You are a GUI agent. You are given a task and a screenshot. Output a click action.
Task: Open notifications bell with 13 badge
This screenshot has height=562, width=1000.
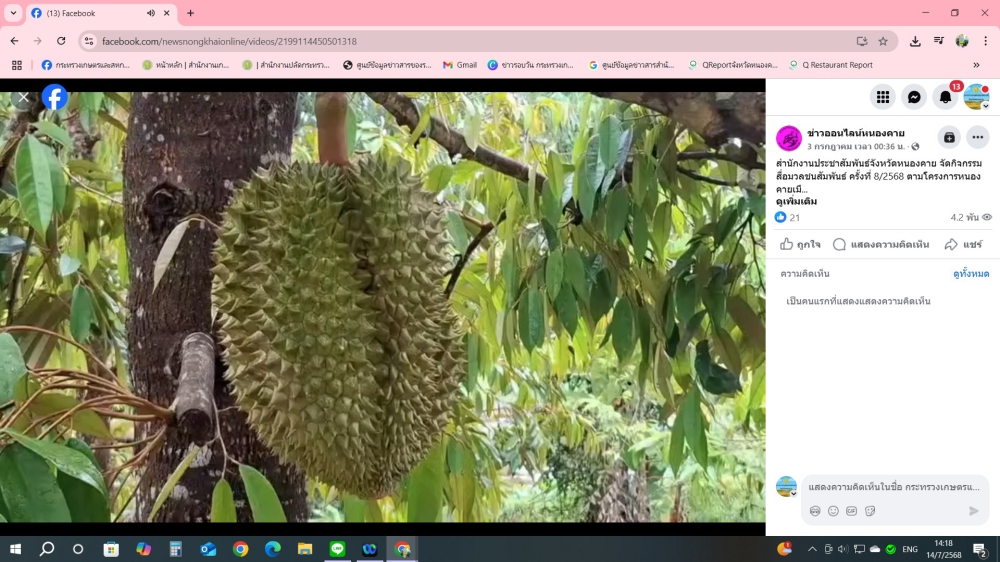tap(945, 97)
